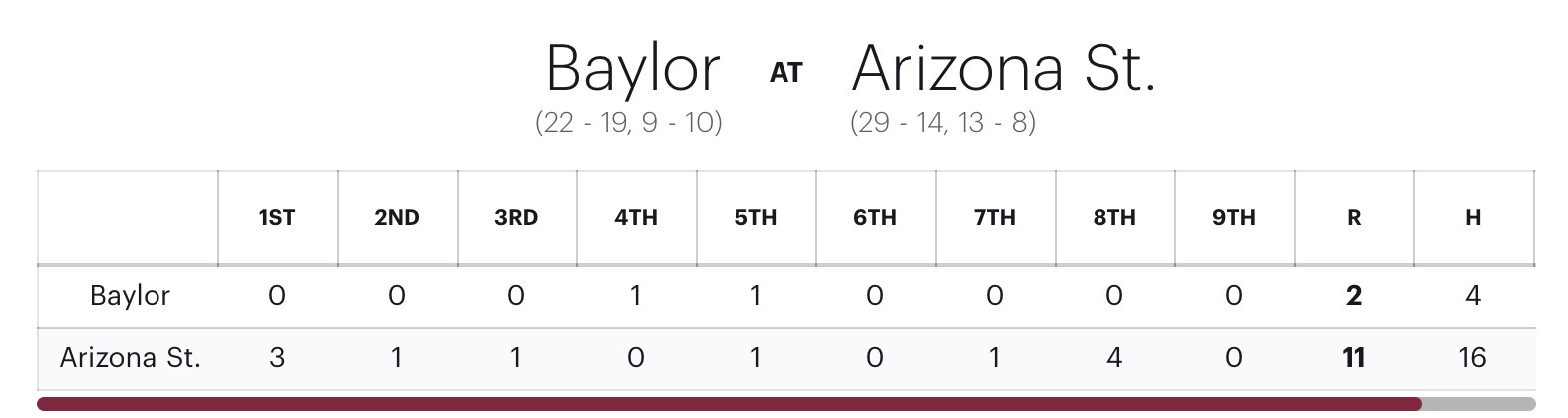1568x418 pixels.
Task: Click Baylor's total runs value 2
Action: [1354, 296]
